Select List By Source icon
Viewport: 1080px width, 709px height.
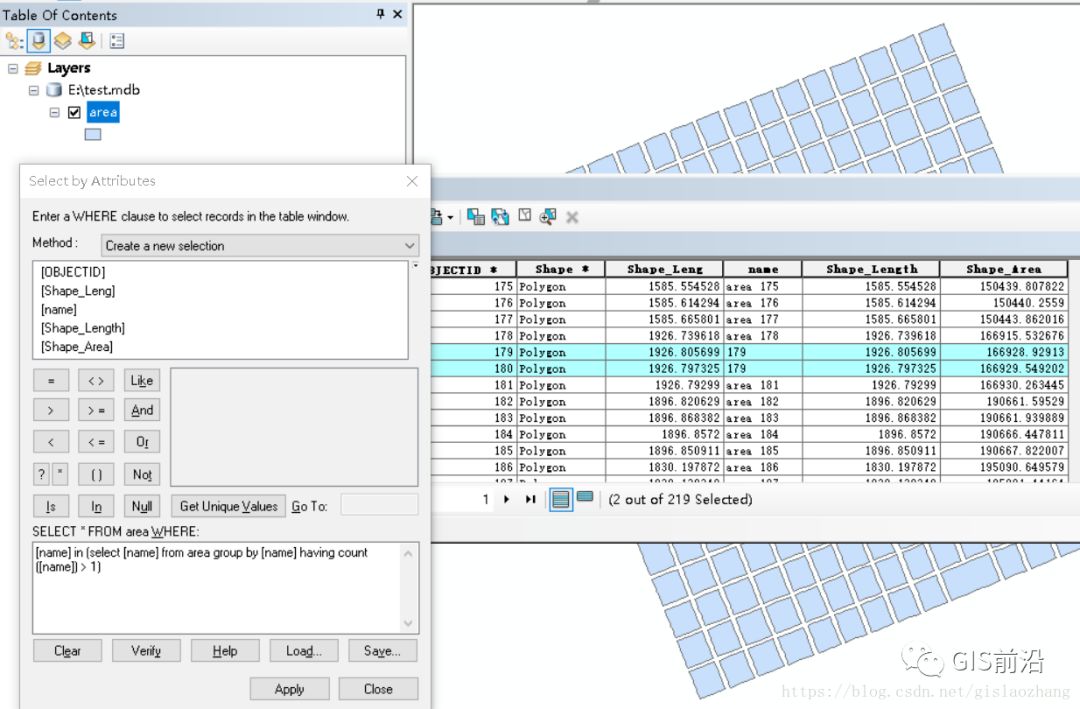click(39, 41)
